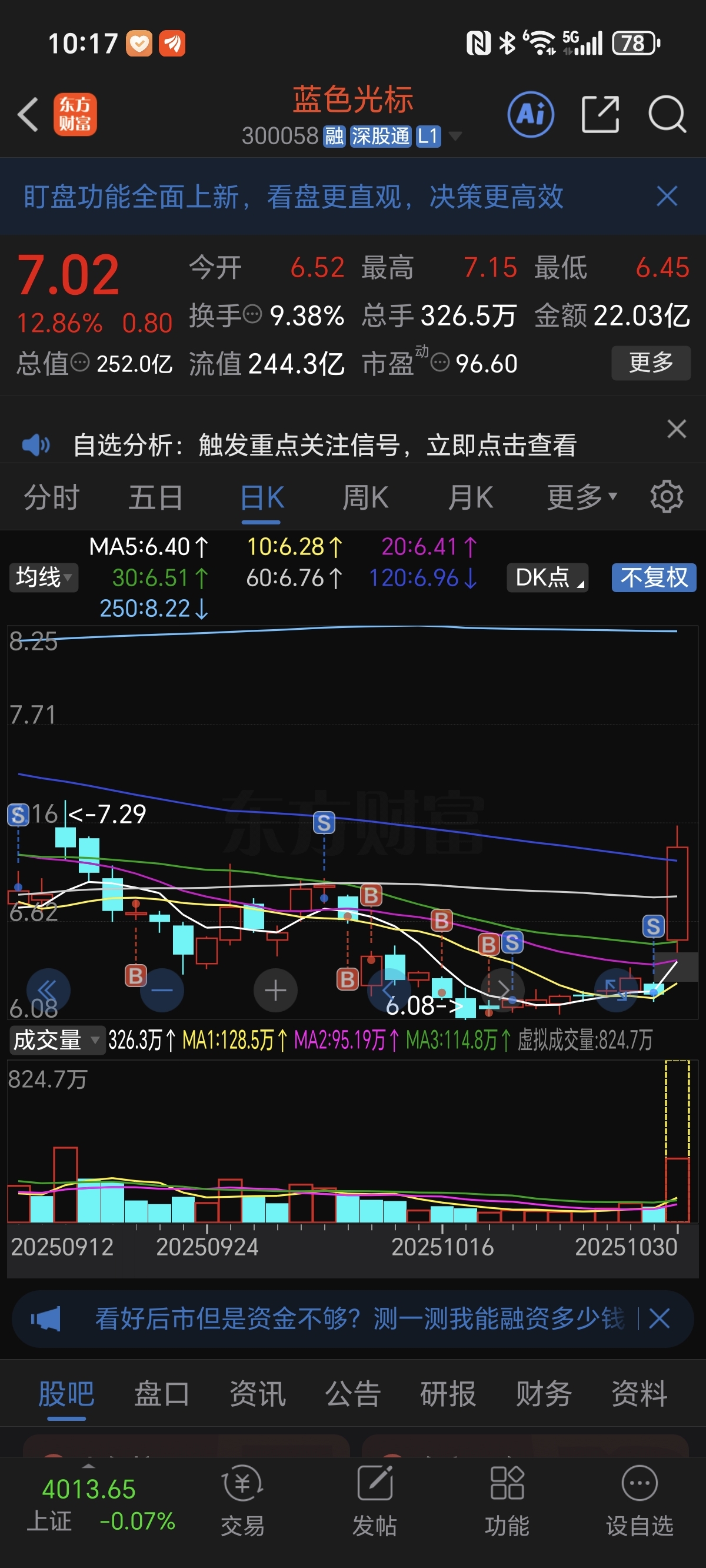Open stock search magnifier icon
Image resolution: width=706 pixels, height=1568 pixels.
(667, 114)
